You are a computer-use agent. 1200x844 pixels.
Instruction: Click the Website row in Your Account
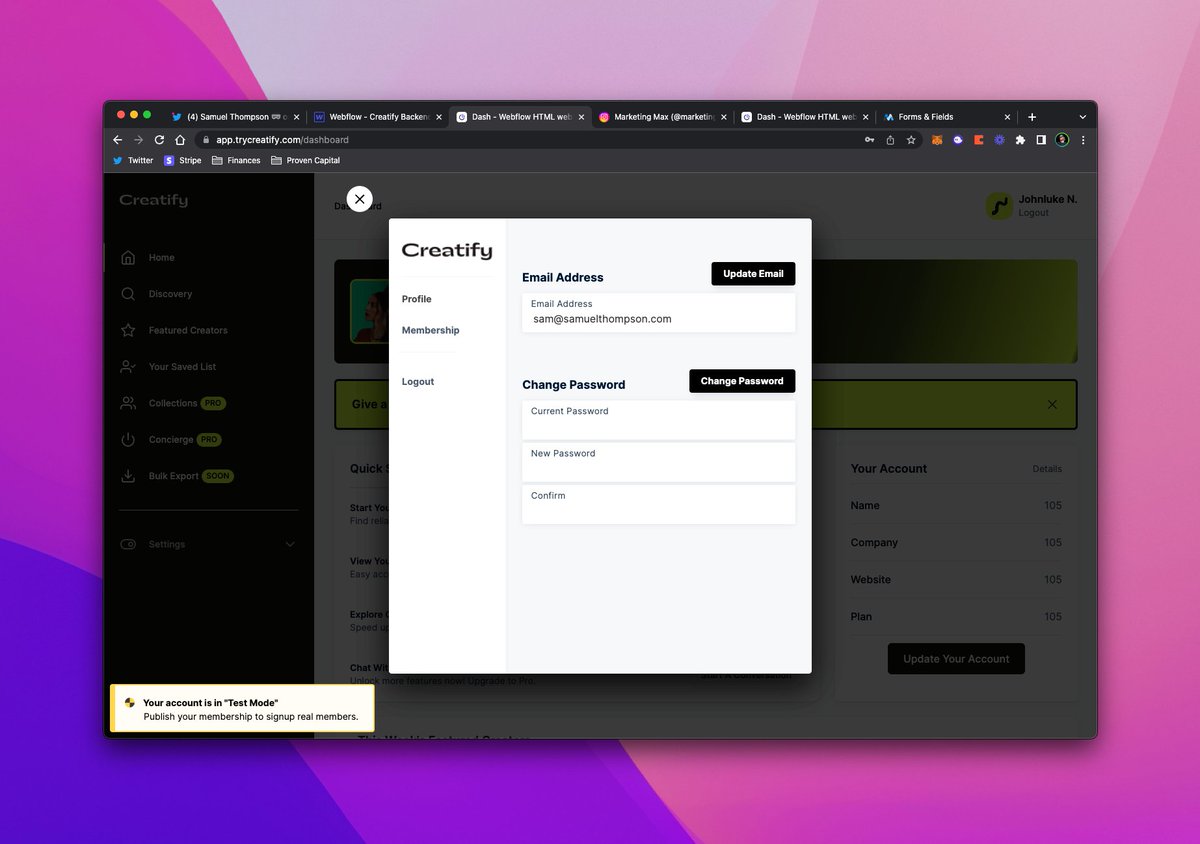tap(956, 580)
